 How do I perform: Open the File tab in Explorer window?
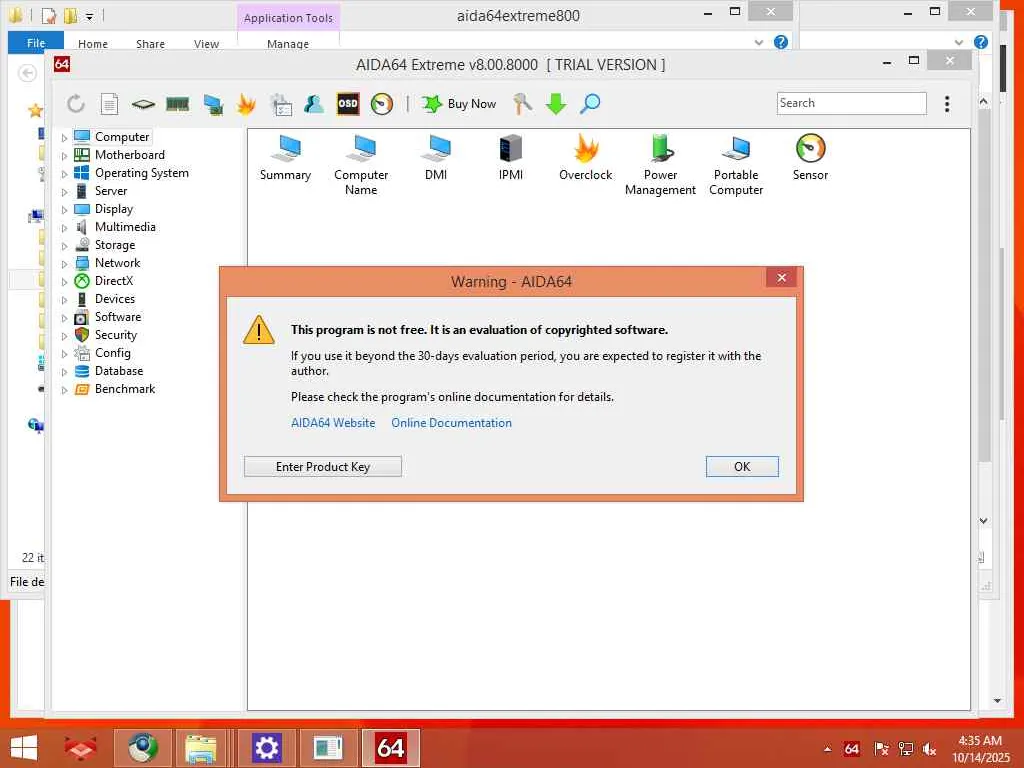coord(36,42)
